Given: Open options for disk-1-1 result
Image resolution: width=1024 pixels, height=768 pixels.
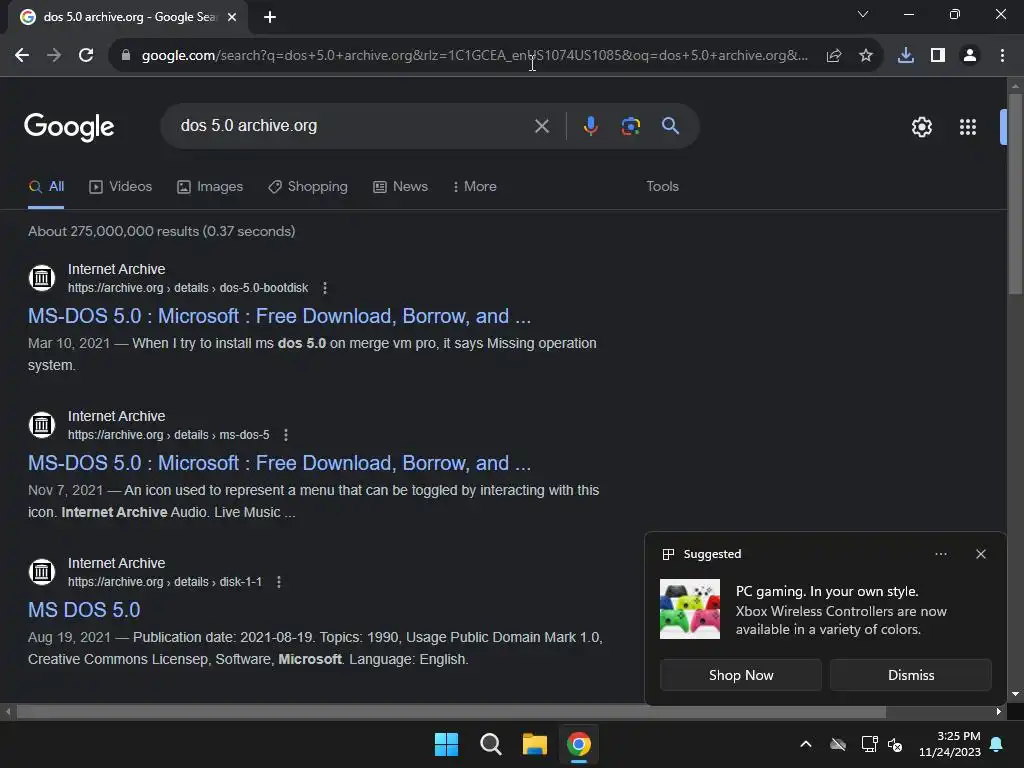Looking at the screenshot, I should tap(278, 582).
